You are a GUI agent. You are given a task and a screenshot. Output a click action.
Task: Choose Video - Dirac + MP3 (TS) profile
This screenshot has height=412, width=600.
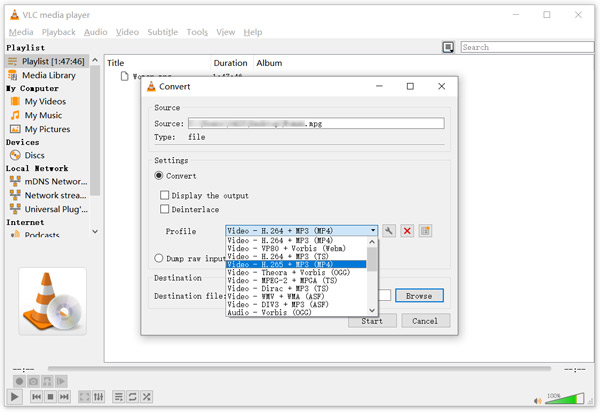pyautogui.click(x=296, y=288)
